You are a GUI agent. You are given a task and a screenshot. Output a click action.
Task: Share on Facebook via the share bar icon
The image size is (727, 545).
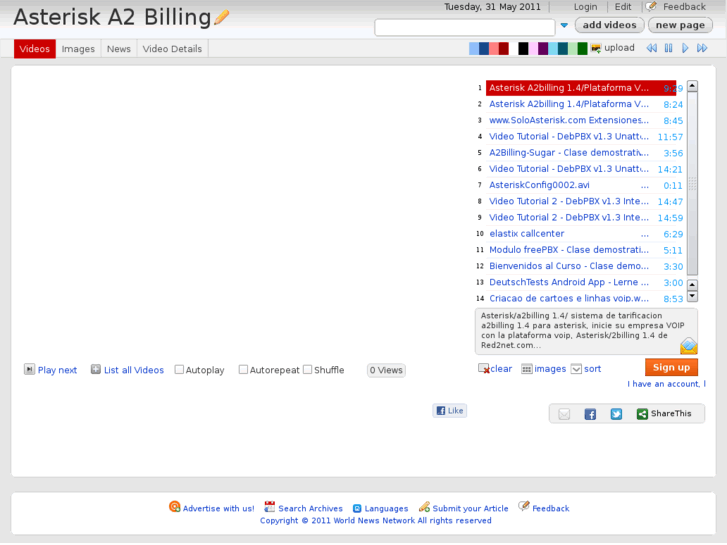coord(590,414)
